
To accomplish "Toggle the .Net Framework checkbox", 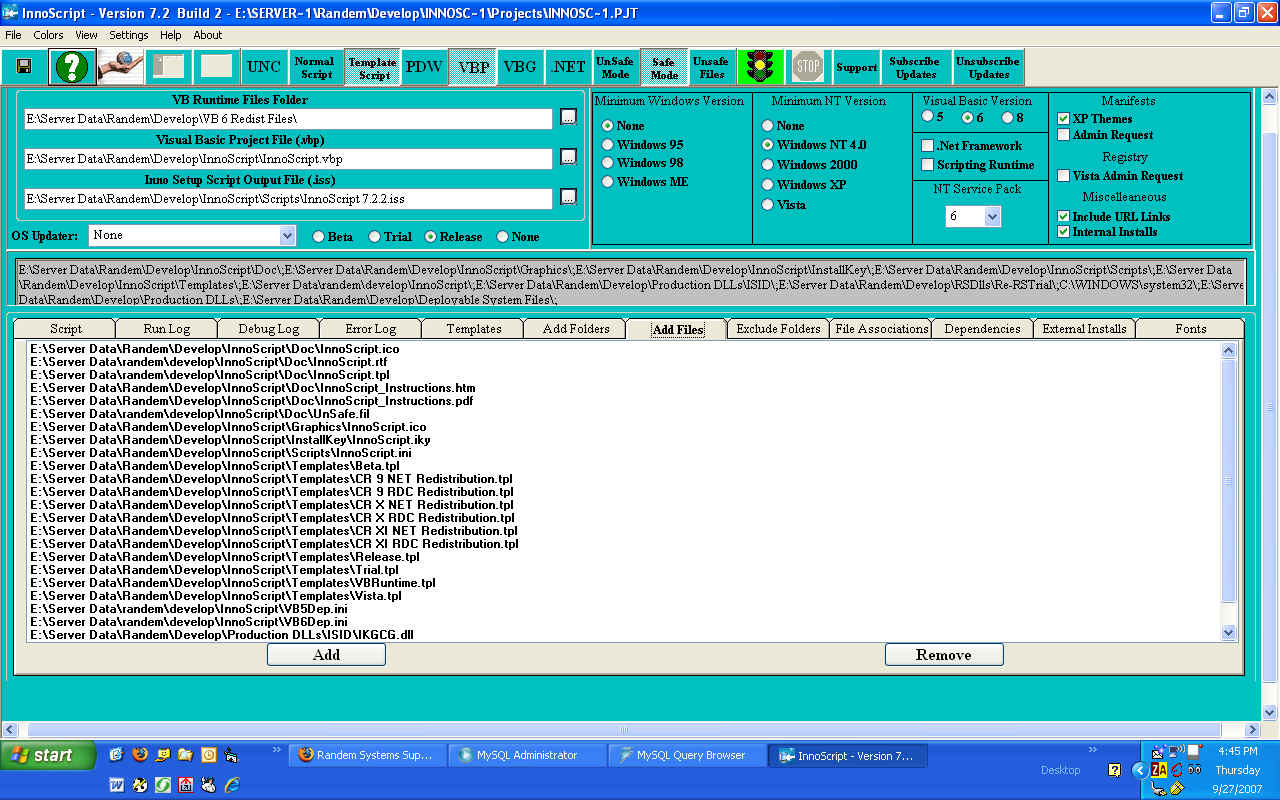I will pos(927,146).
